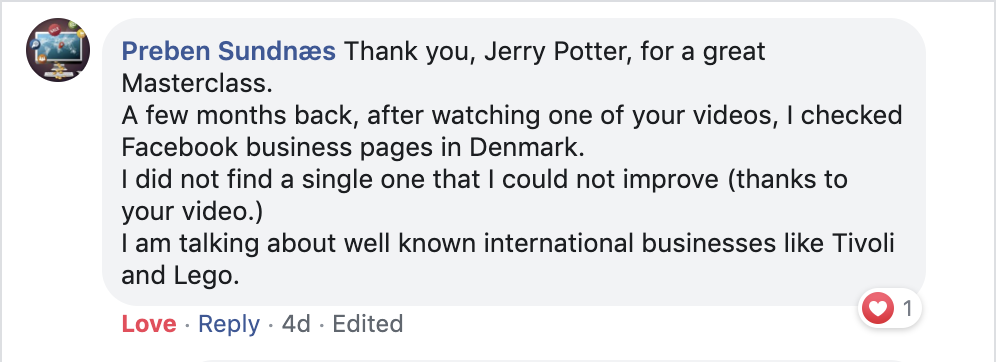Screen dimensions: 996x362
Task: Click 'your video.)' text in comment
Action: tap(192, 211)
